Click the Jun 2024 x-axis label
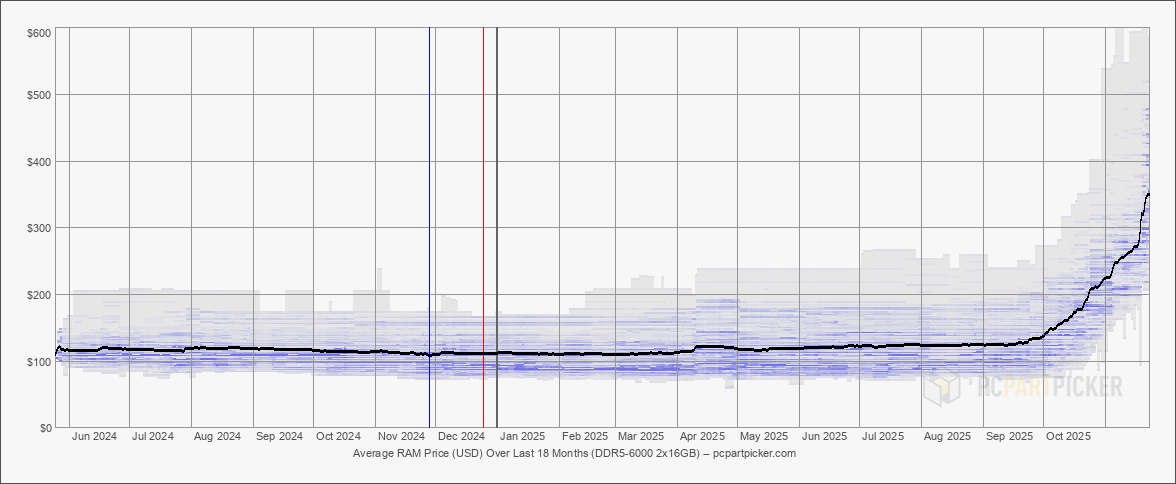 94,436
